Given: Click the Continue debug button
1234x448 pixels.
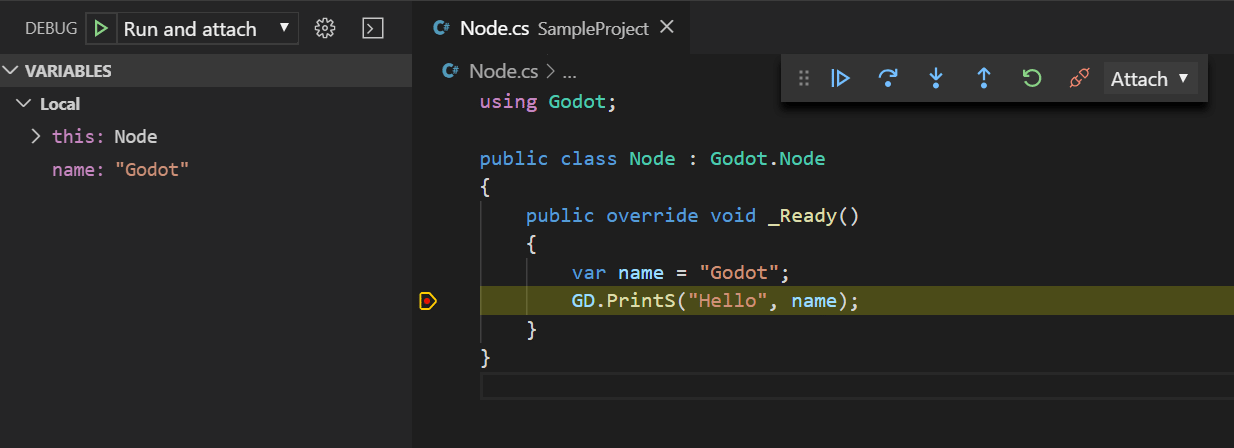Looking at the screenshot, I should pyautogui.click(x=840, y=79).
